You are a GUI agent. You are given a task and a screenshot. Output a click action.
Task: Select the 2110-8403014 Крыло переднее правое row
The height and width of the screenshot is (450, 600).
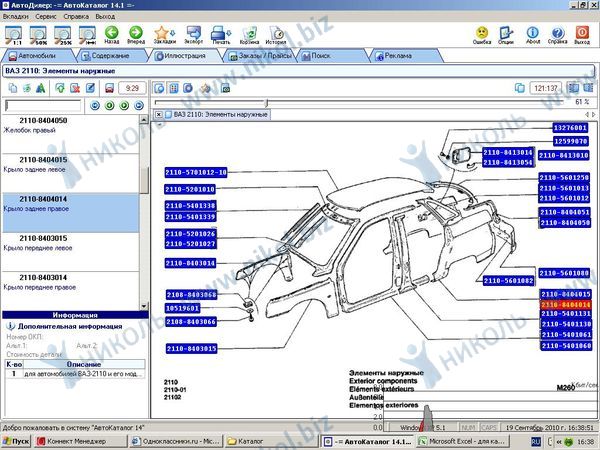click(x=71, y=291)
